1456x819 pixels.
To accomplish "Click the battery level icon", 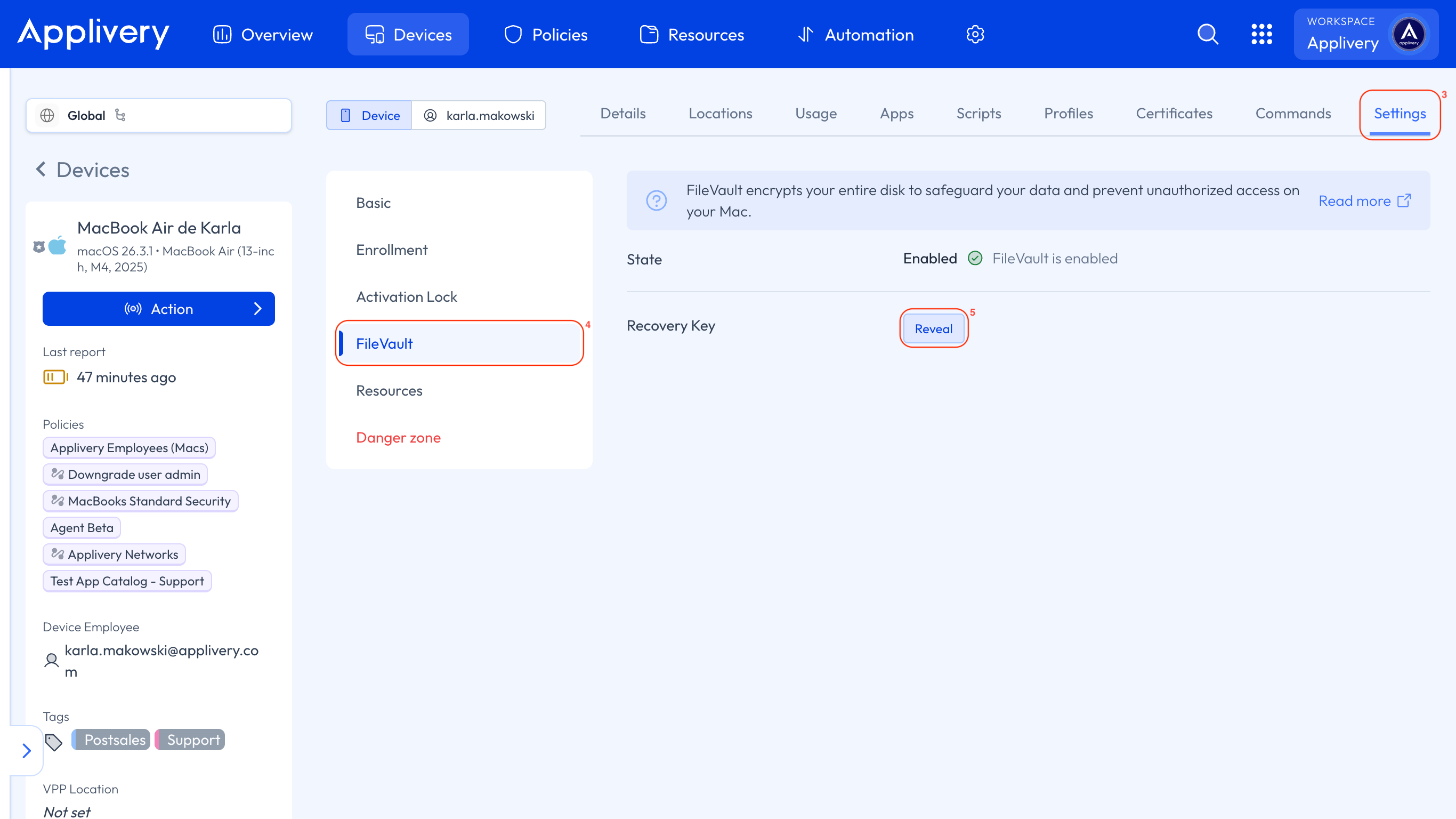I will coord(55,376).
